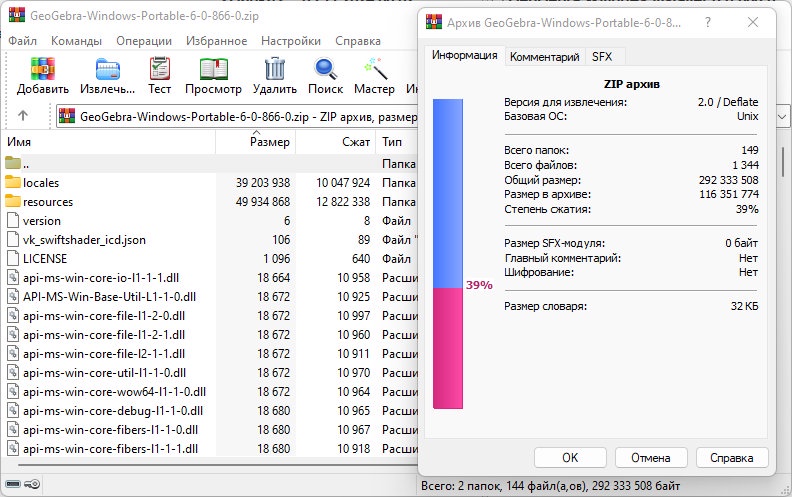Click the locales size value 39 203 938
The width and height of the screenshot is (792, 497).
263,183
